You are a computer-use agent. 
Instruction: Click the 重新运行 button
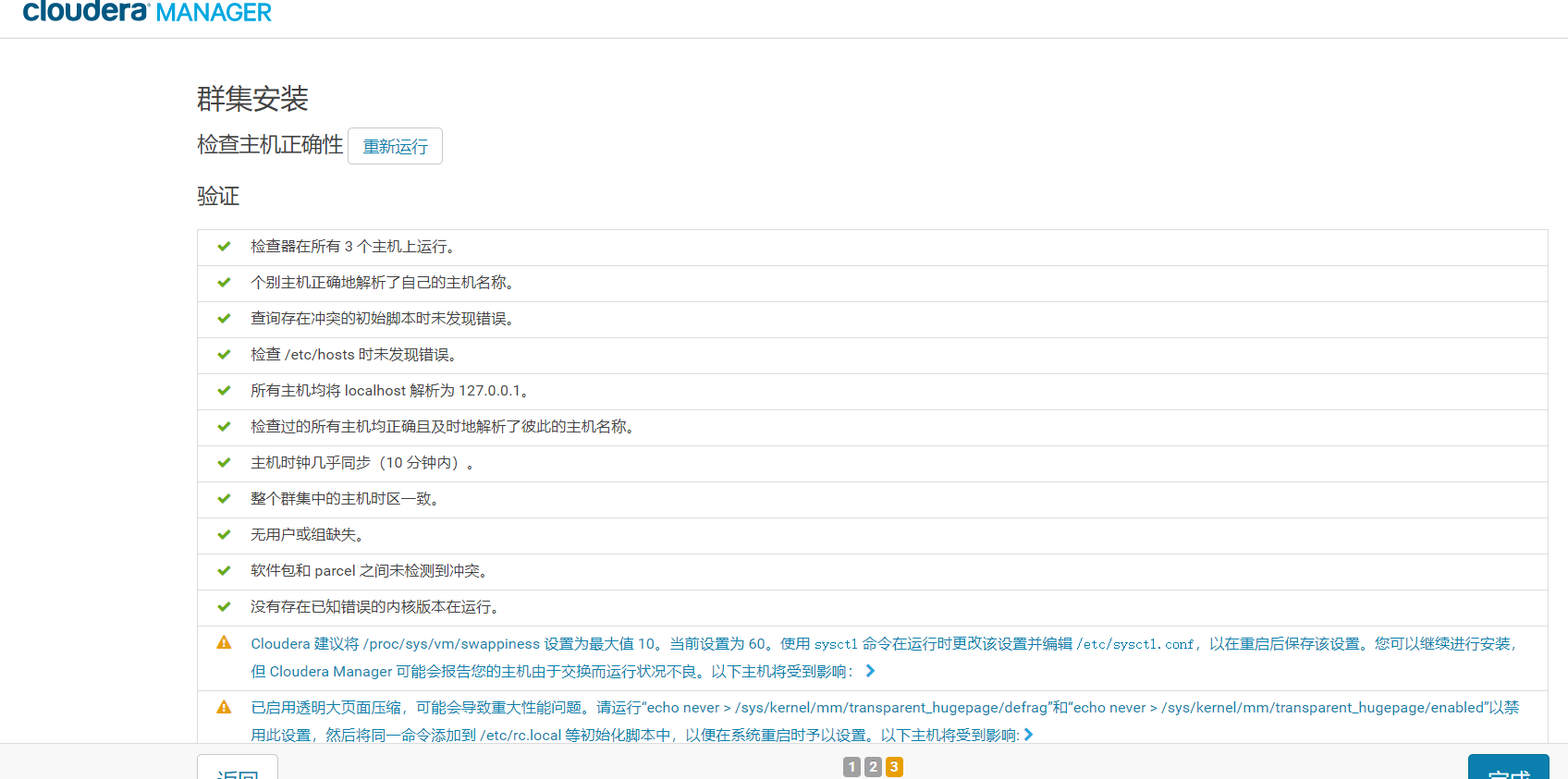click(395, 146)
